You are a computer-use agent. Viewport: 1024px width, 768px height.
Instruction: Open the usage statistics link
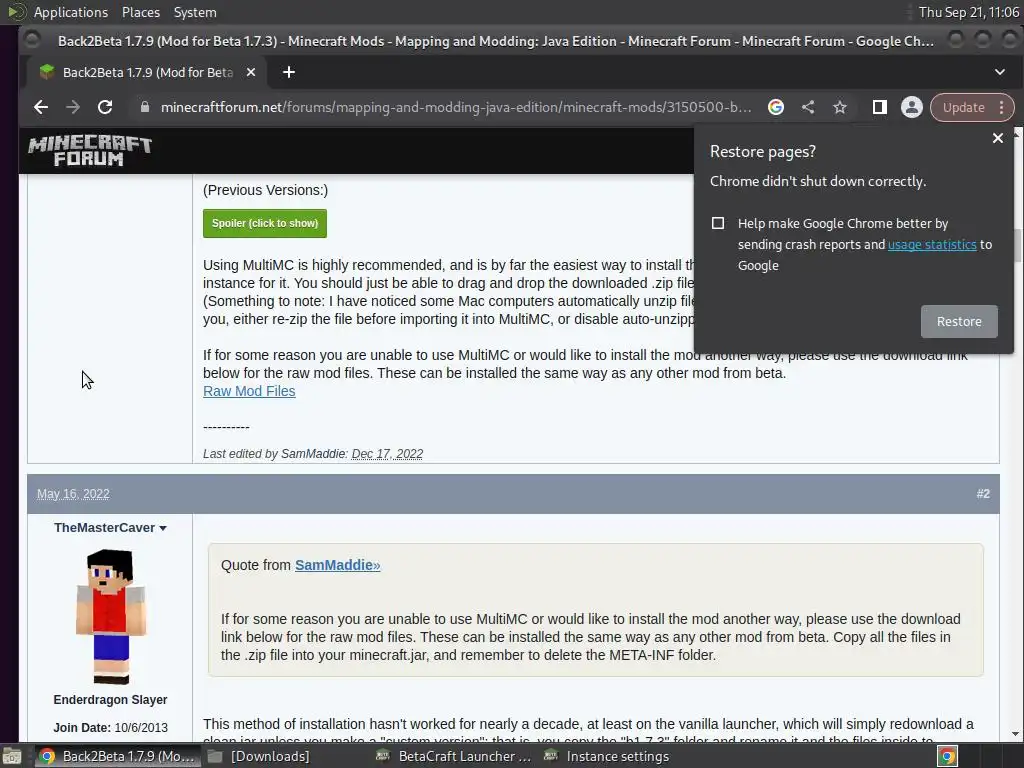[x=932, y=244]
